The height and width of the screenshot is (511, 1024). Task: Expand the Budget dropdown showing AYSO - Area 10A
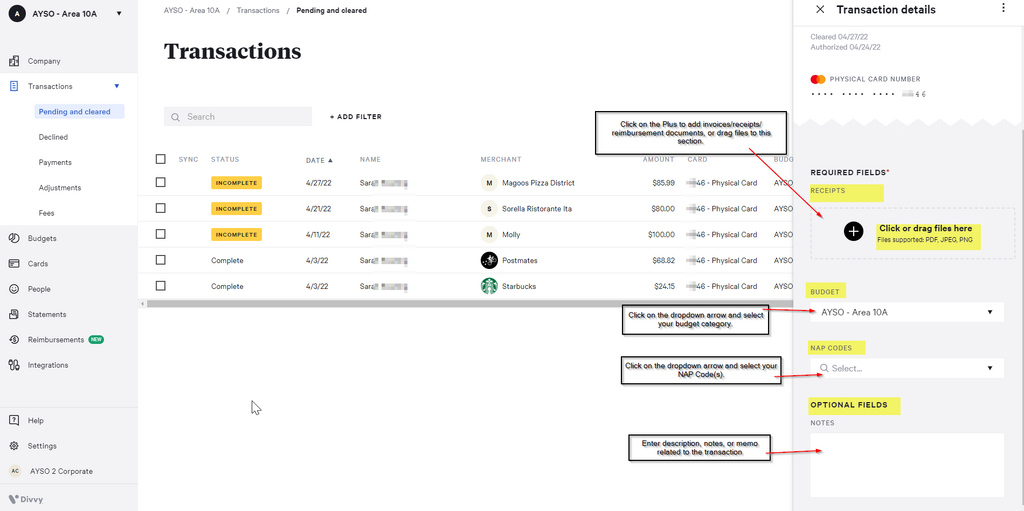click(x=989, y=312)
